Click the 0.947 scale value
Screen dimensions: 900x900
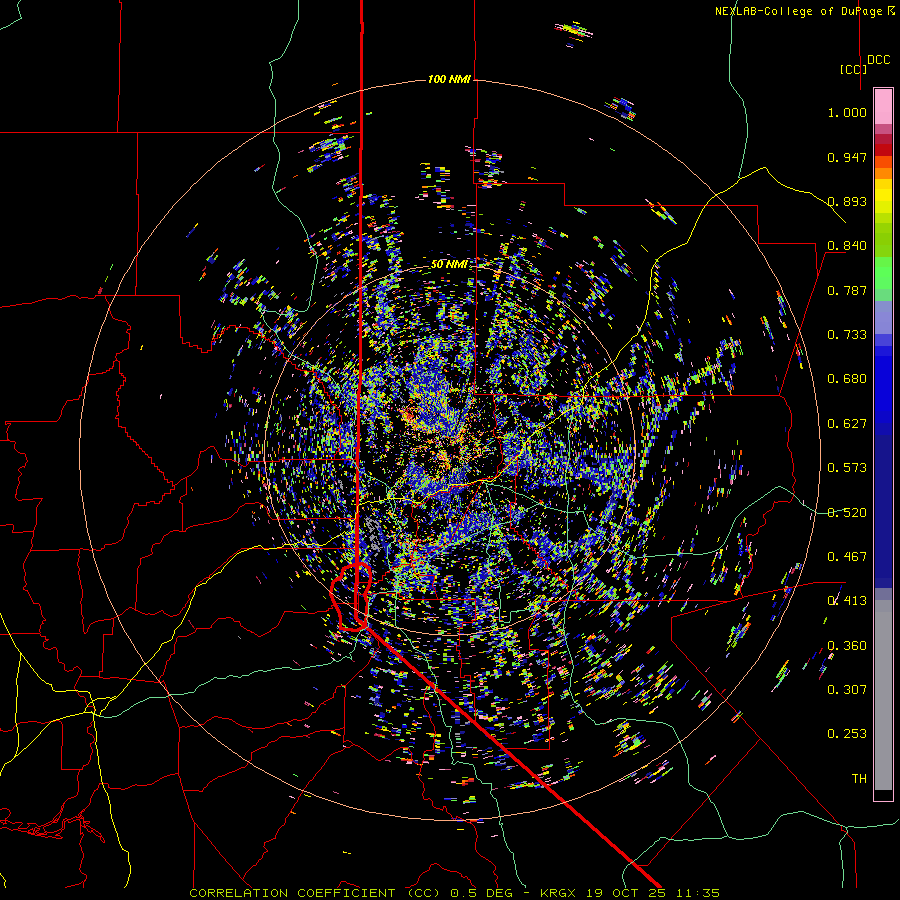point(847,157)
